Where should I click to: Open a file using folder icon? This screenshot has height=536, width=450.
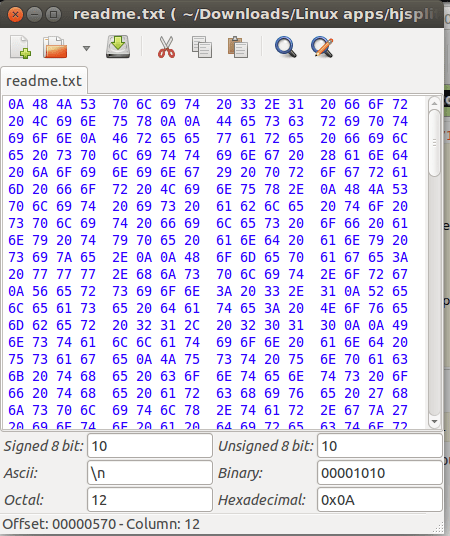(55, 47)
